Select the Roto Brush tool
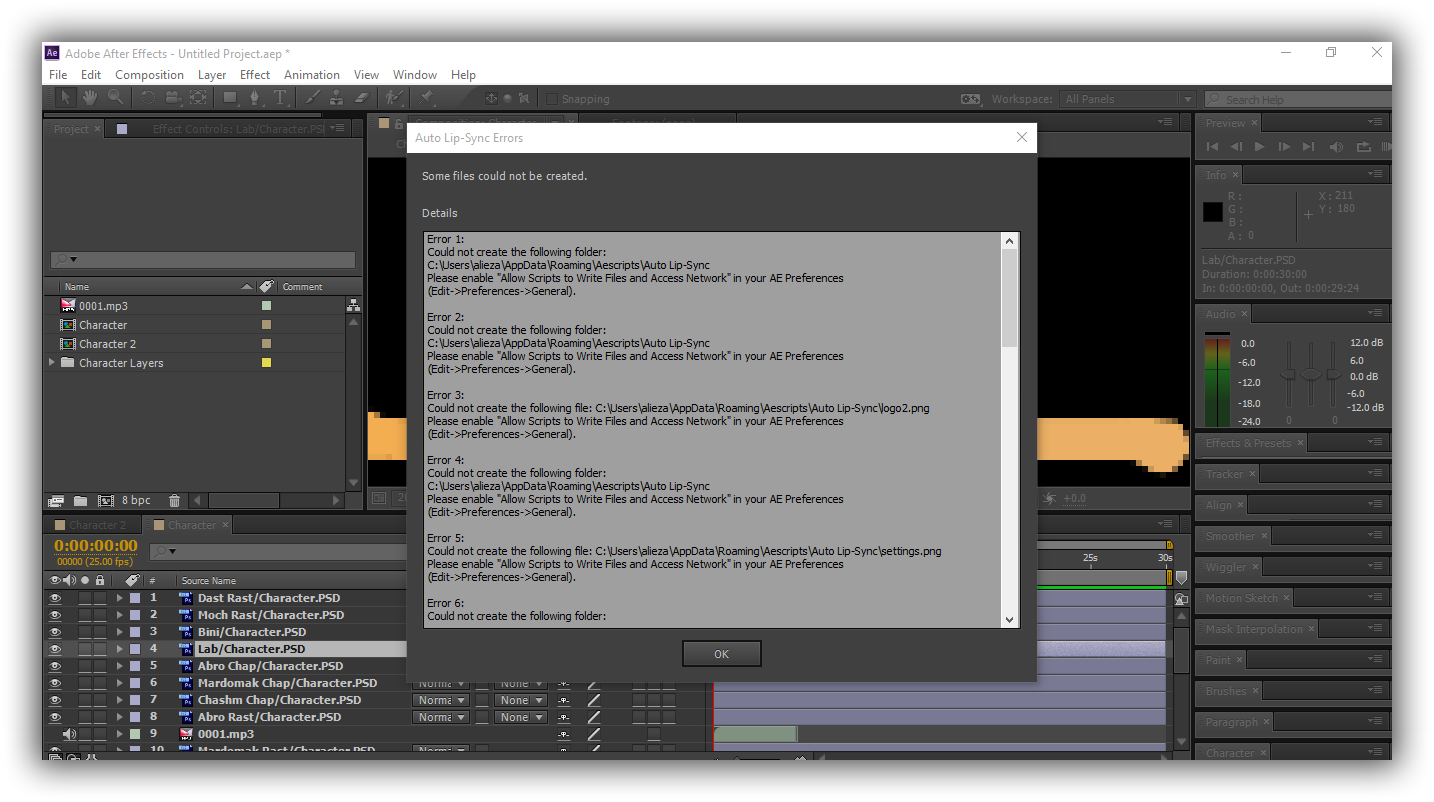Screen dimensions: 1434x802 [394, 97]
